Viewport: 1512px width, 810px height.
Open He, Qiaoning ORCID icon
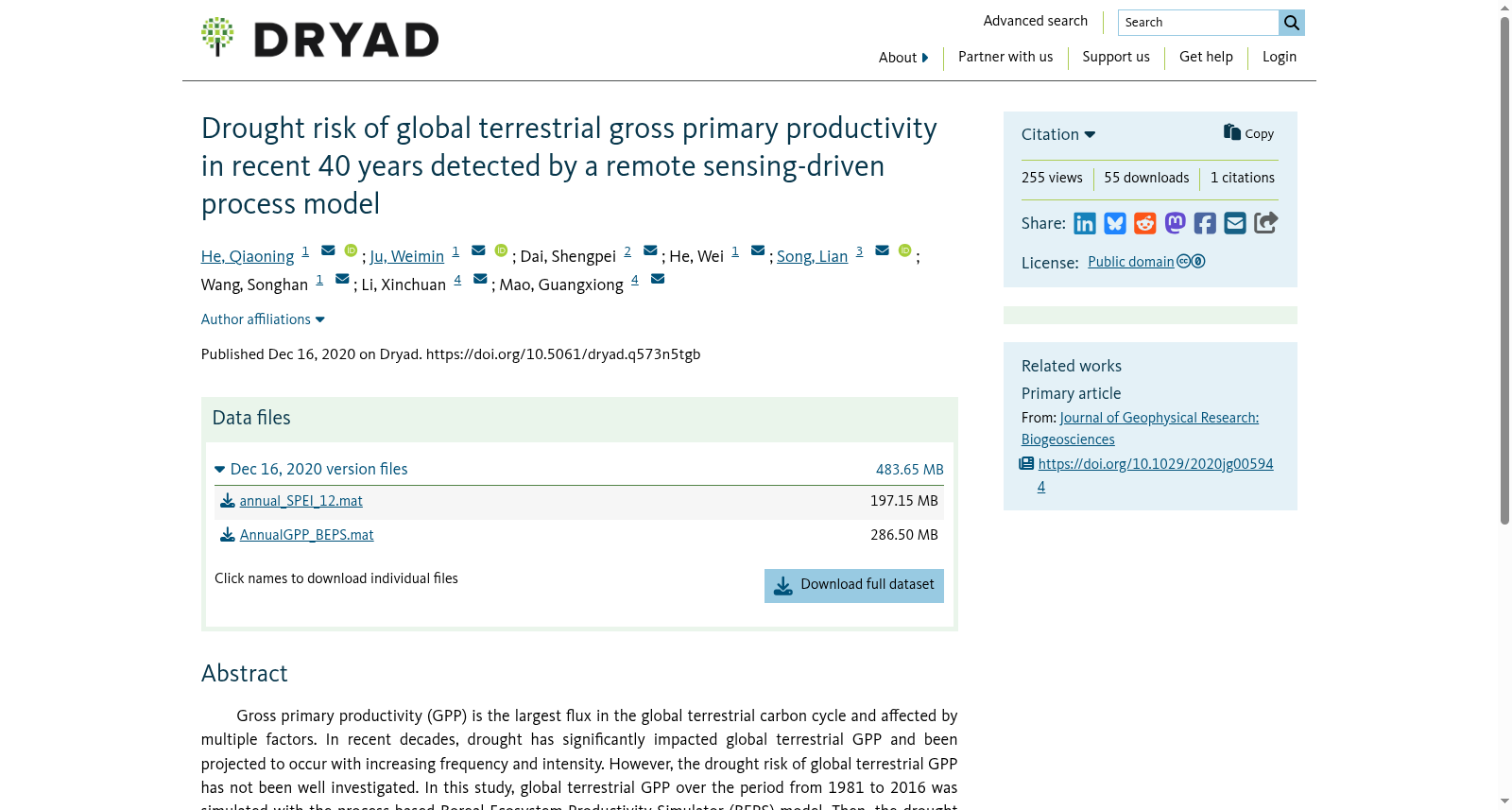pyautogui.click(x=351, y=250)
